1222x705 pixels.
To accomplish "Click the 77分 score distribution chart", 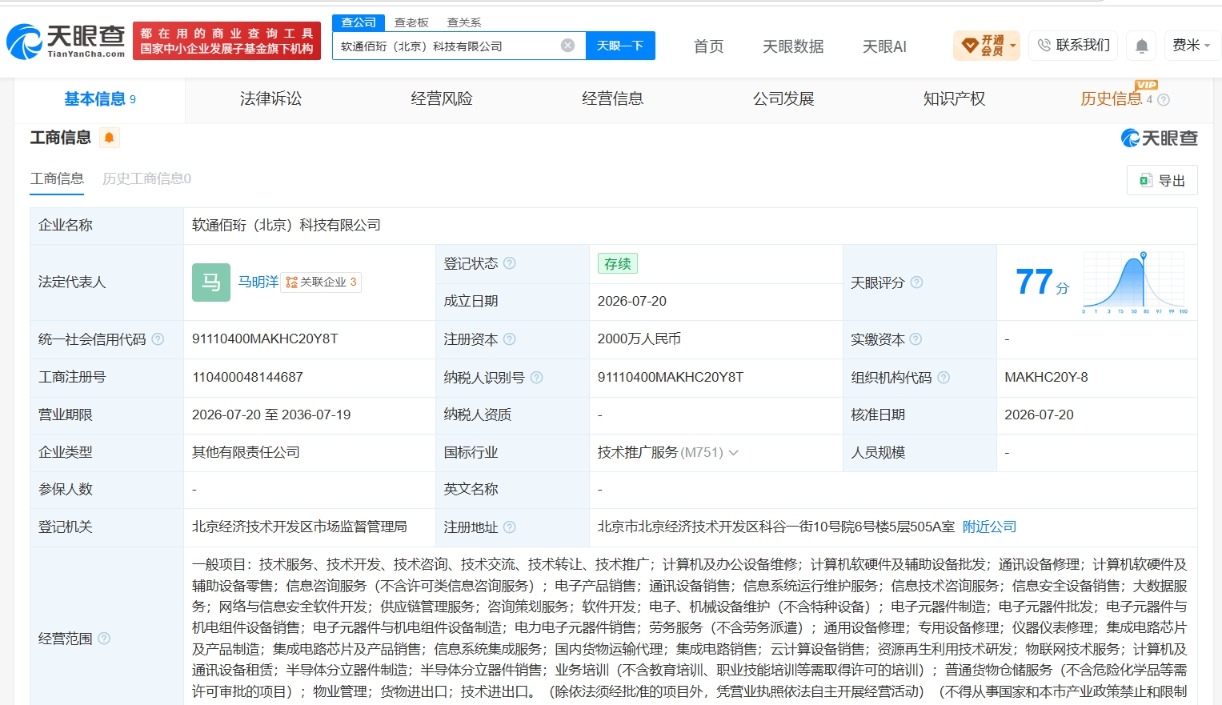I will click(1133, 283).
